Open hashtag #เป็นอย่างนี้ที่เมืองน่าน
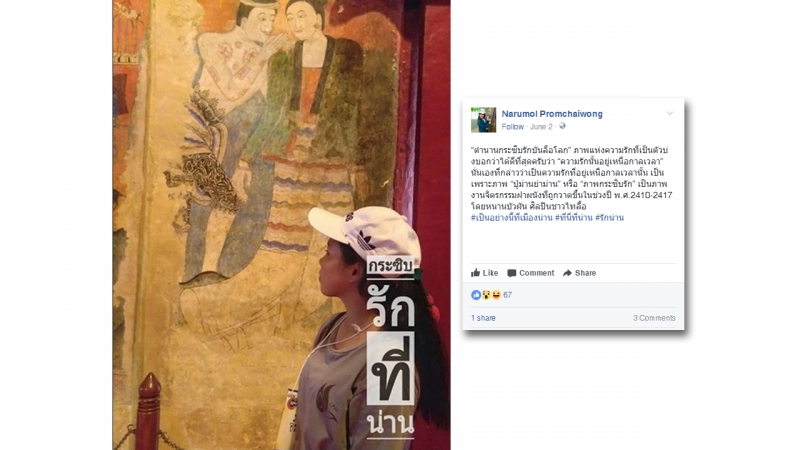The height and width of the screenshot is (450, 800). [511, 218]
